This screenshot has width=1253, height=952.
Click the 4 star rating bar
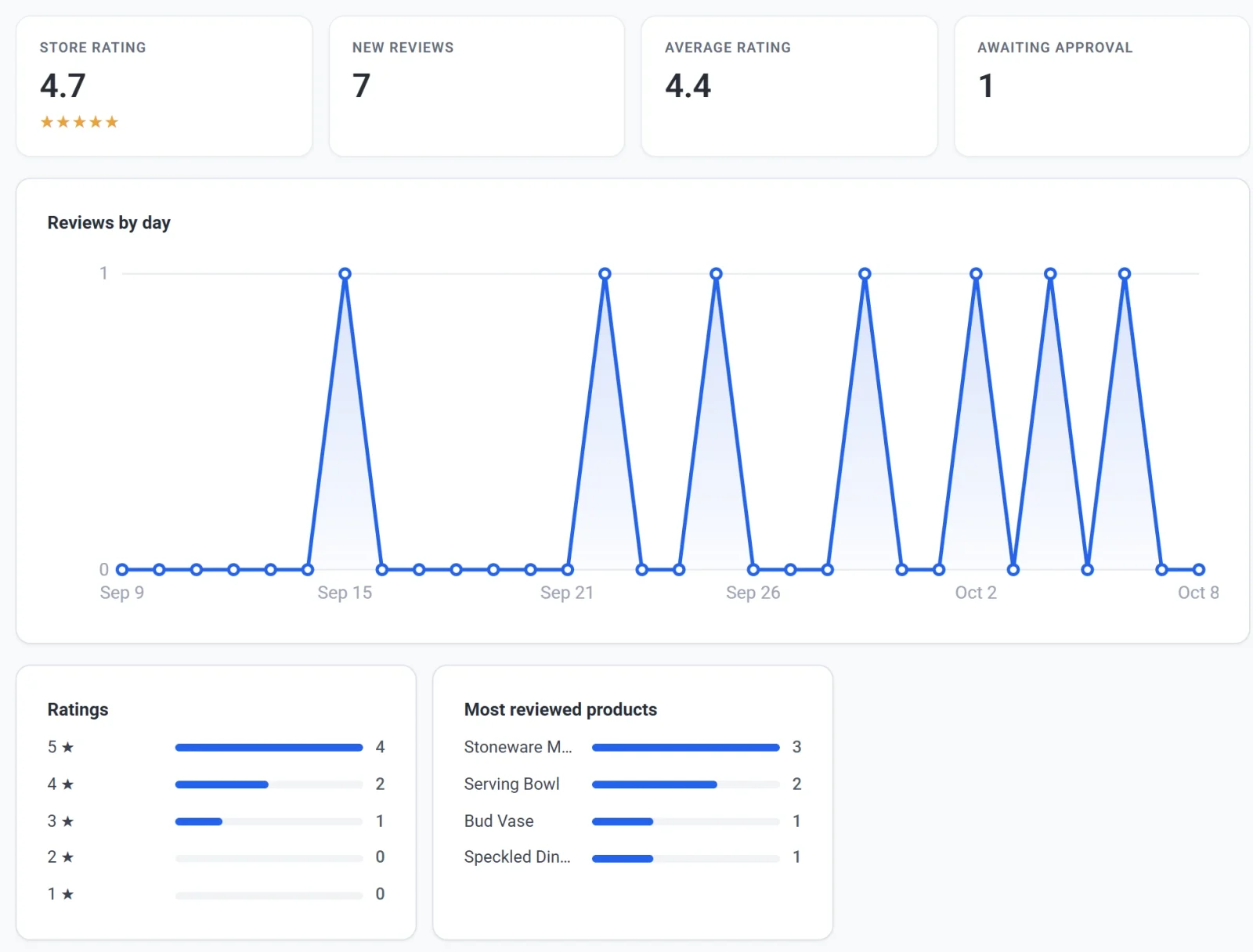click(x=269, y=784)
